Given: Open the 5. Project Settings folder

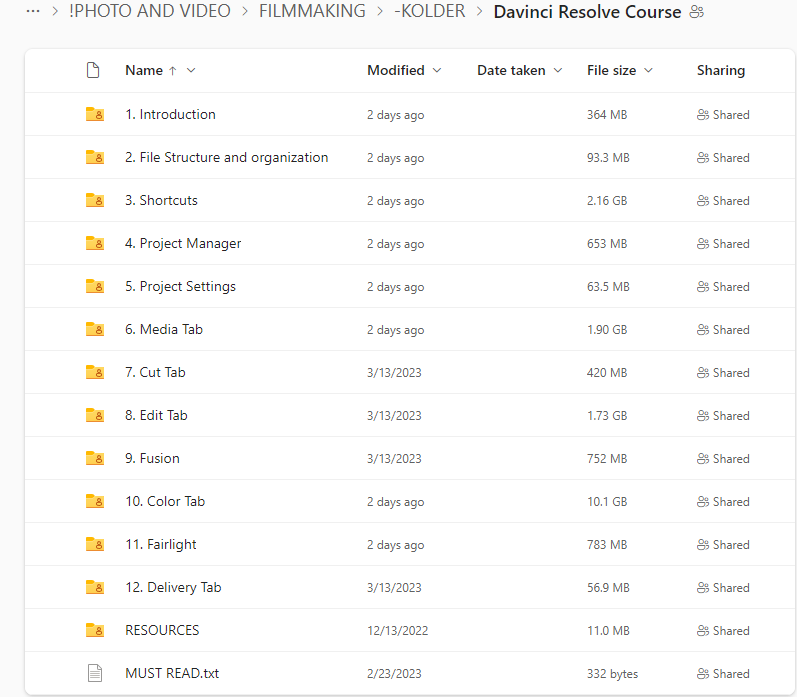Looking at the screenshot, I should click(x=180, y=287).
